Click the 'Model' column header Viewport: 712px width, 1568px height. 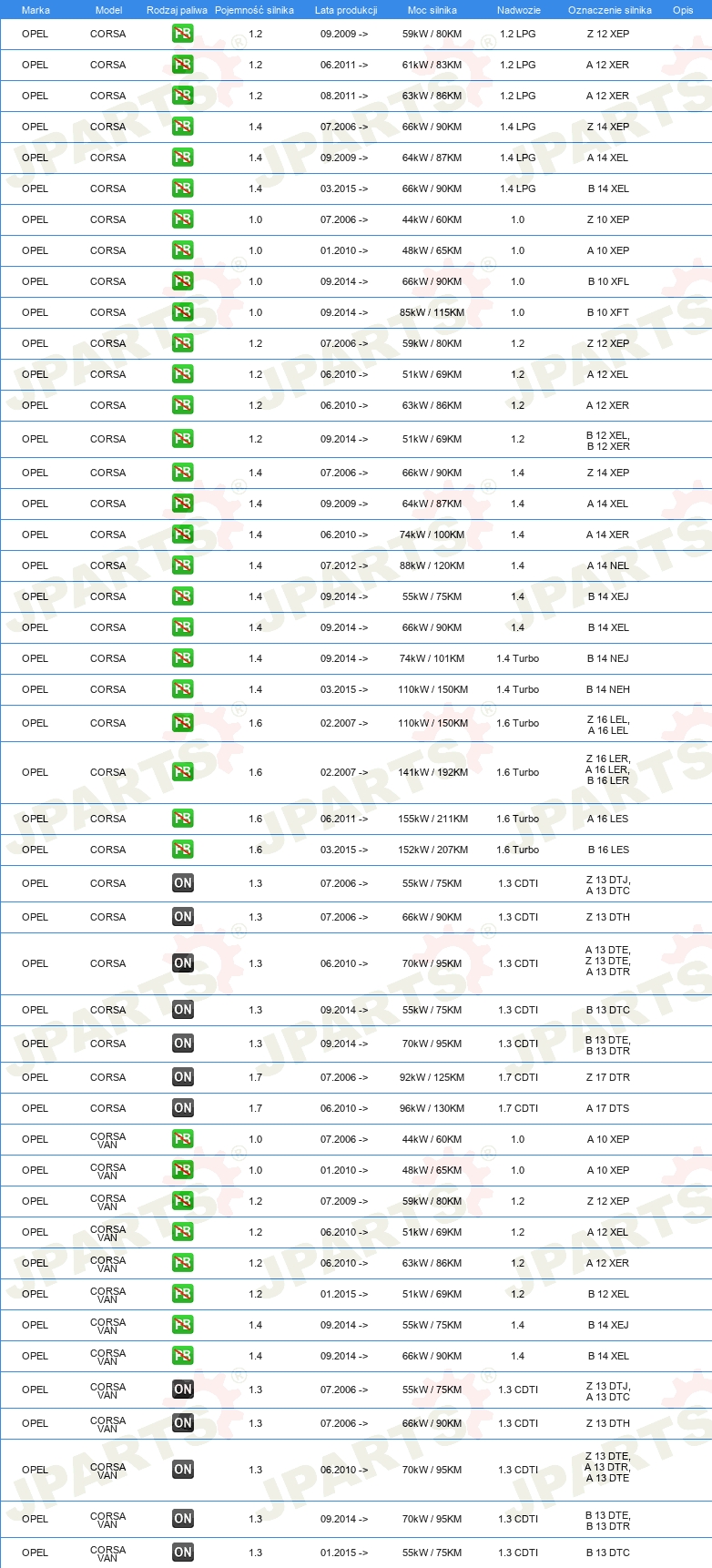pos(108,10)
